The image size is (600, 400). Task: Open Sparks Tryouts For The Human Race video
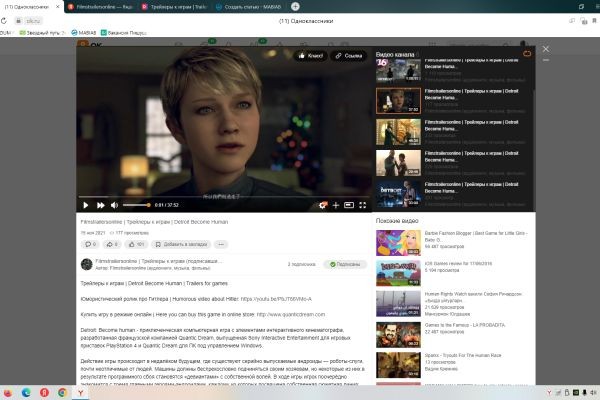(398, 365)
